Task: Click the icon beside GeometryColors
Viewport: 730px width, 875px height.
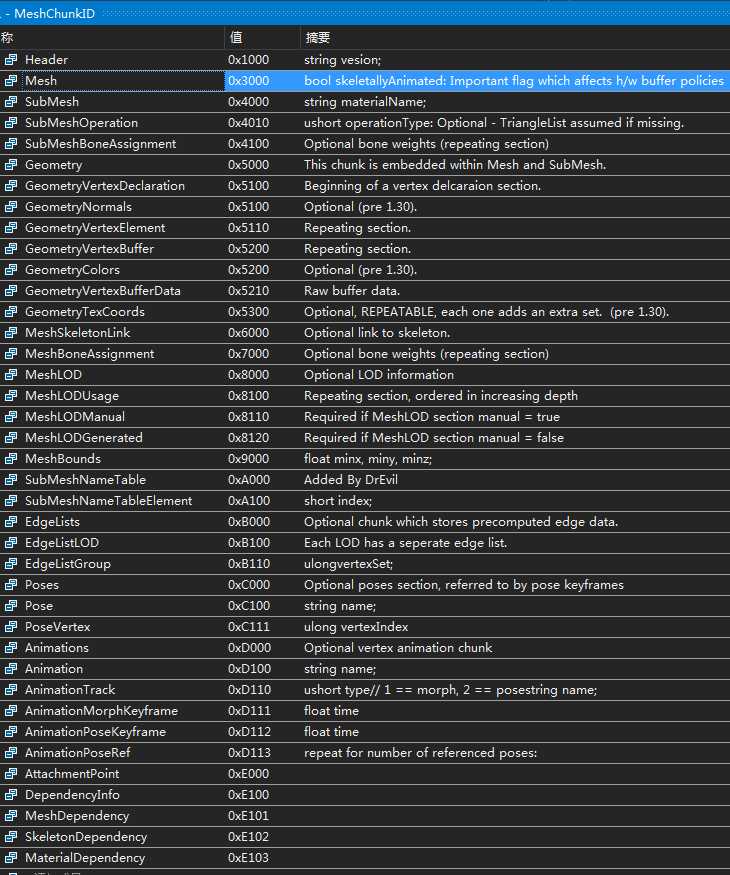Action: click(11, 270)
